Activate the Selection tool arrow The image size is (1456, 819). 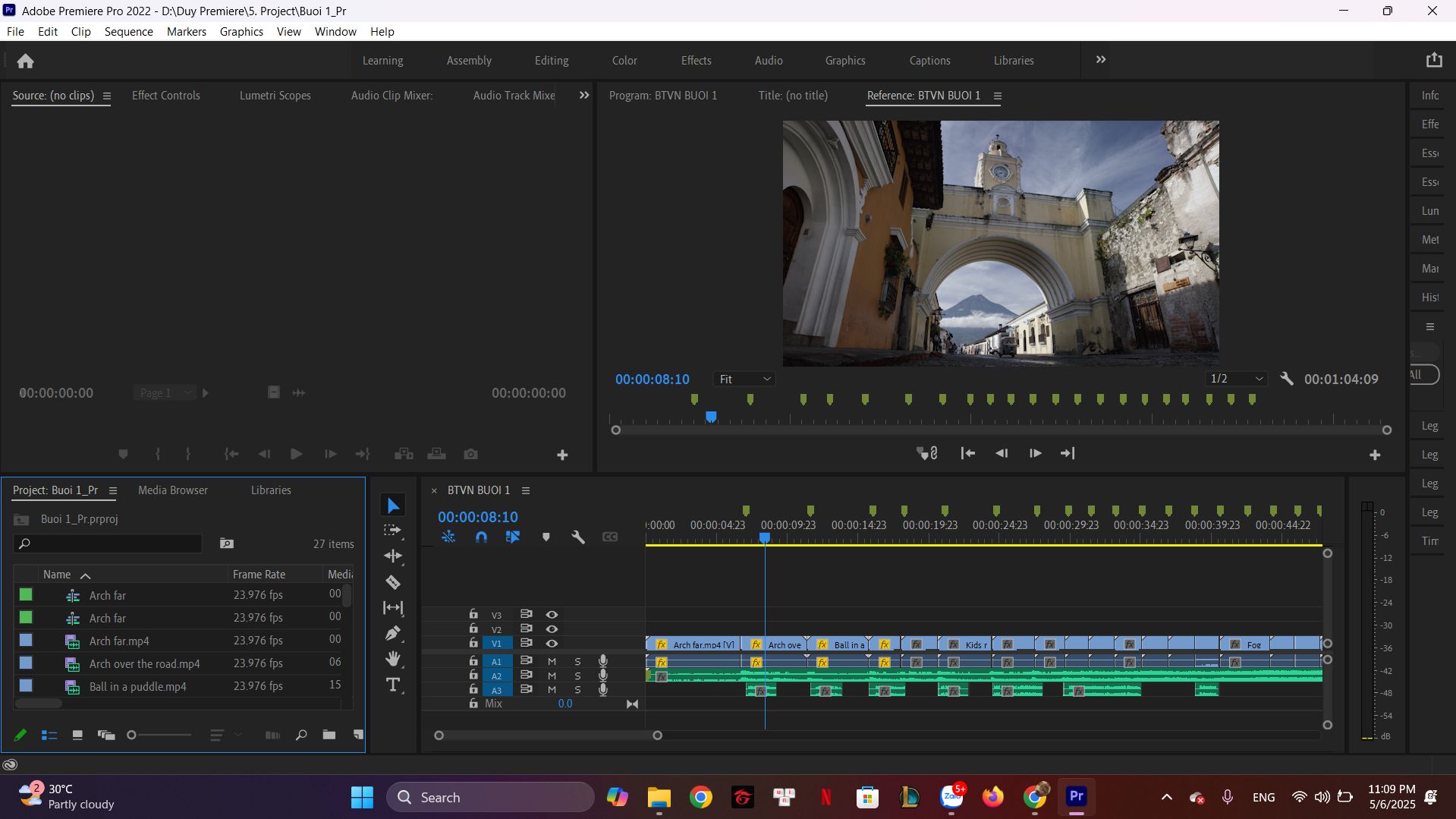[x=393, y=506]
